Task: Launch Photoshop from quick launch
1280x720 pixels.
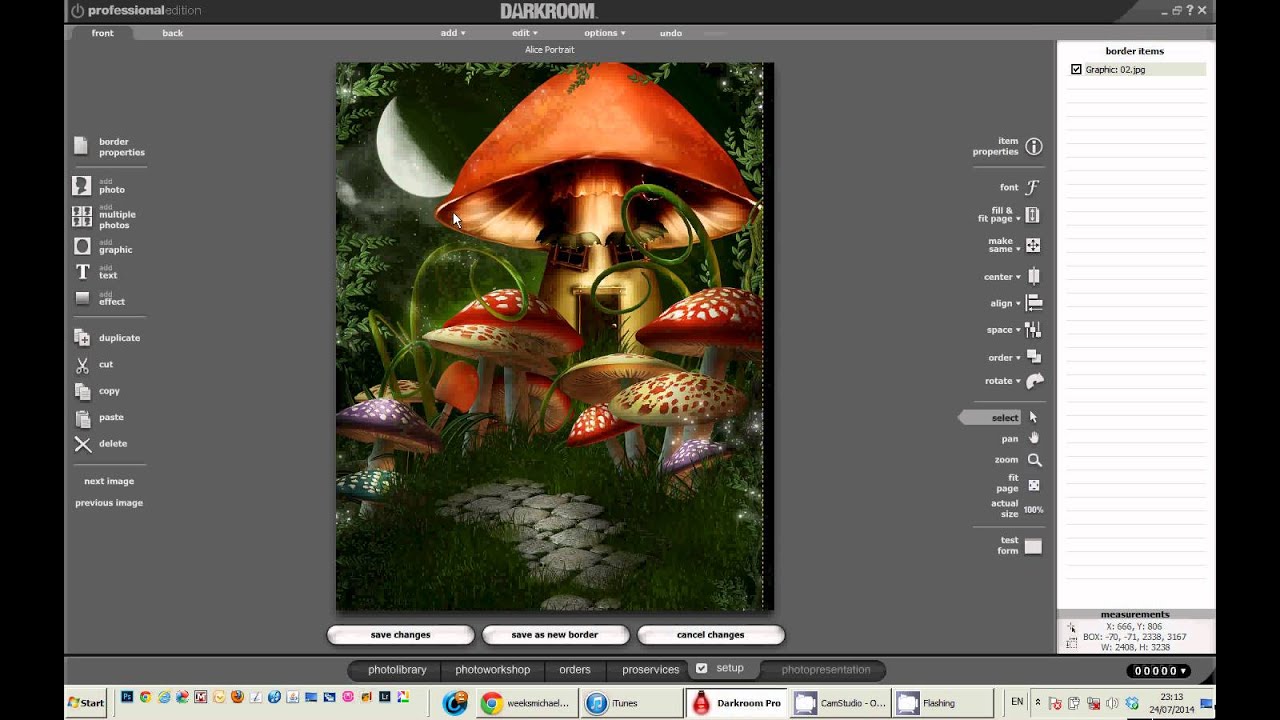Action: click(x=127, y=697)
